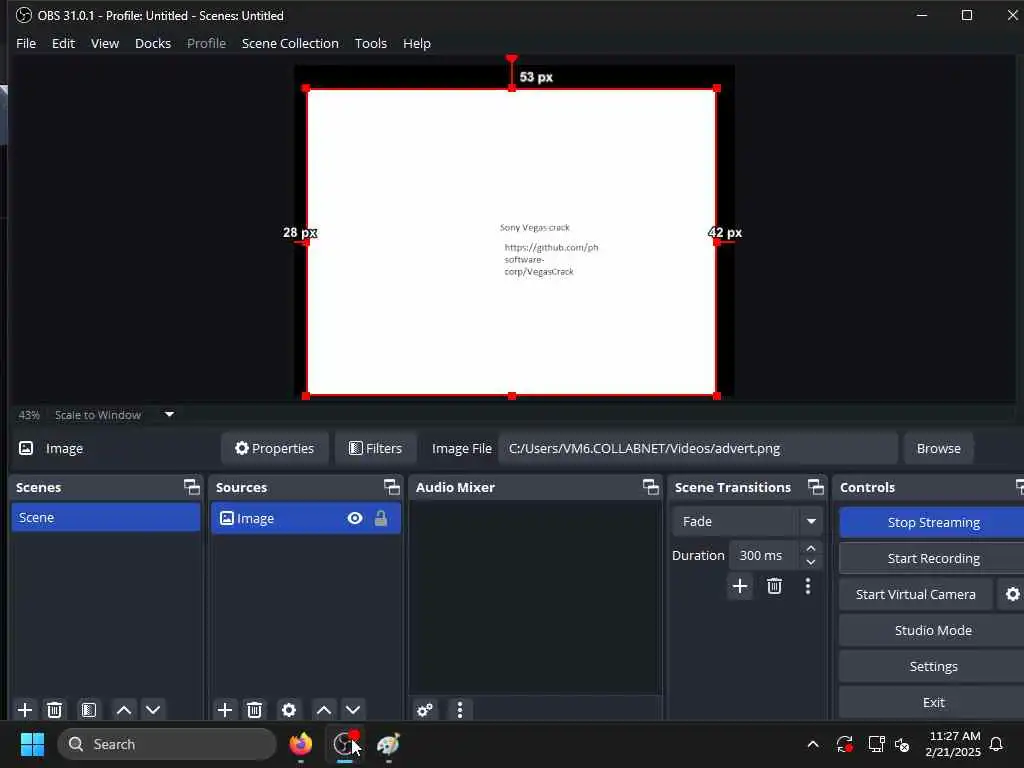
Task: Show hidden system tray icons
Action: [x=813, y=744]
